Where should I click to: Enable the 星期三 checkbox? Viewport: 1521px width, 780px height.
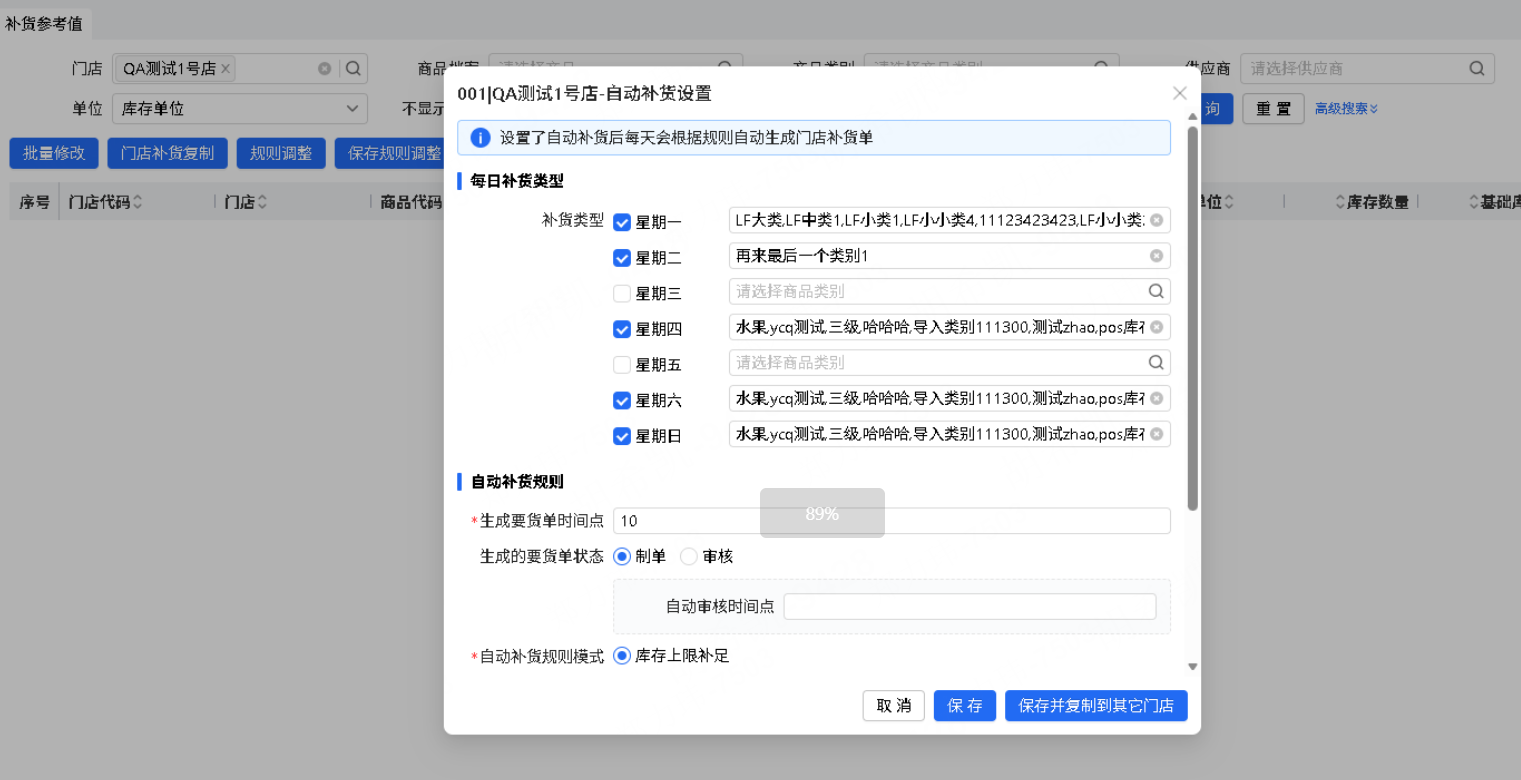[622, 293]
